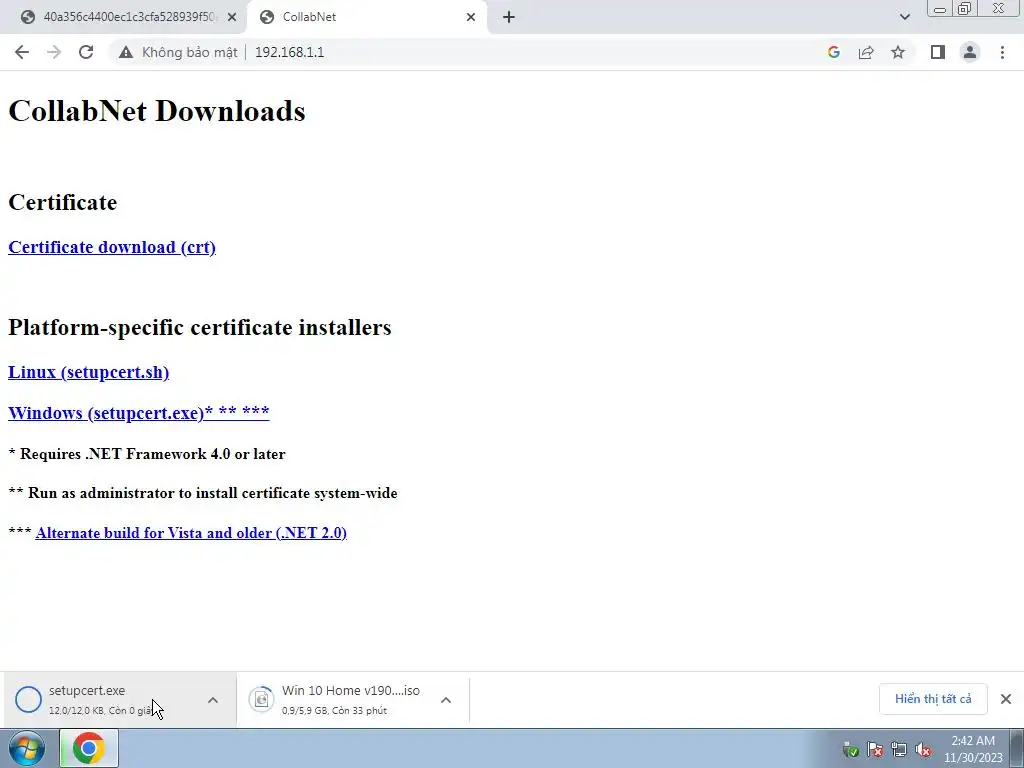Click the iso file download progress icon

click(x=261, y=699)
